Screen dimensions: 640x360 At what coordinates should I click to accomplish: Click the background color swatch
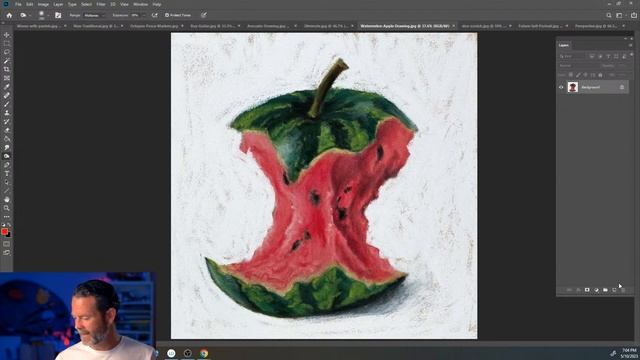(x=9, y=235)
